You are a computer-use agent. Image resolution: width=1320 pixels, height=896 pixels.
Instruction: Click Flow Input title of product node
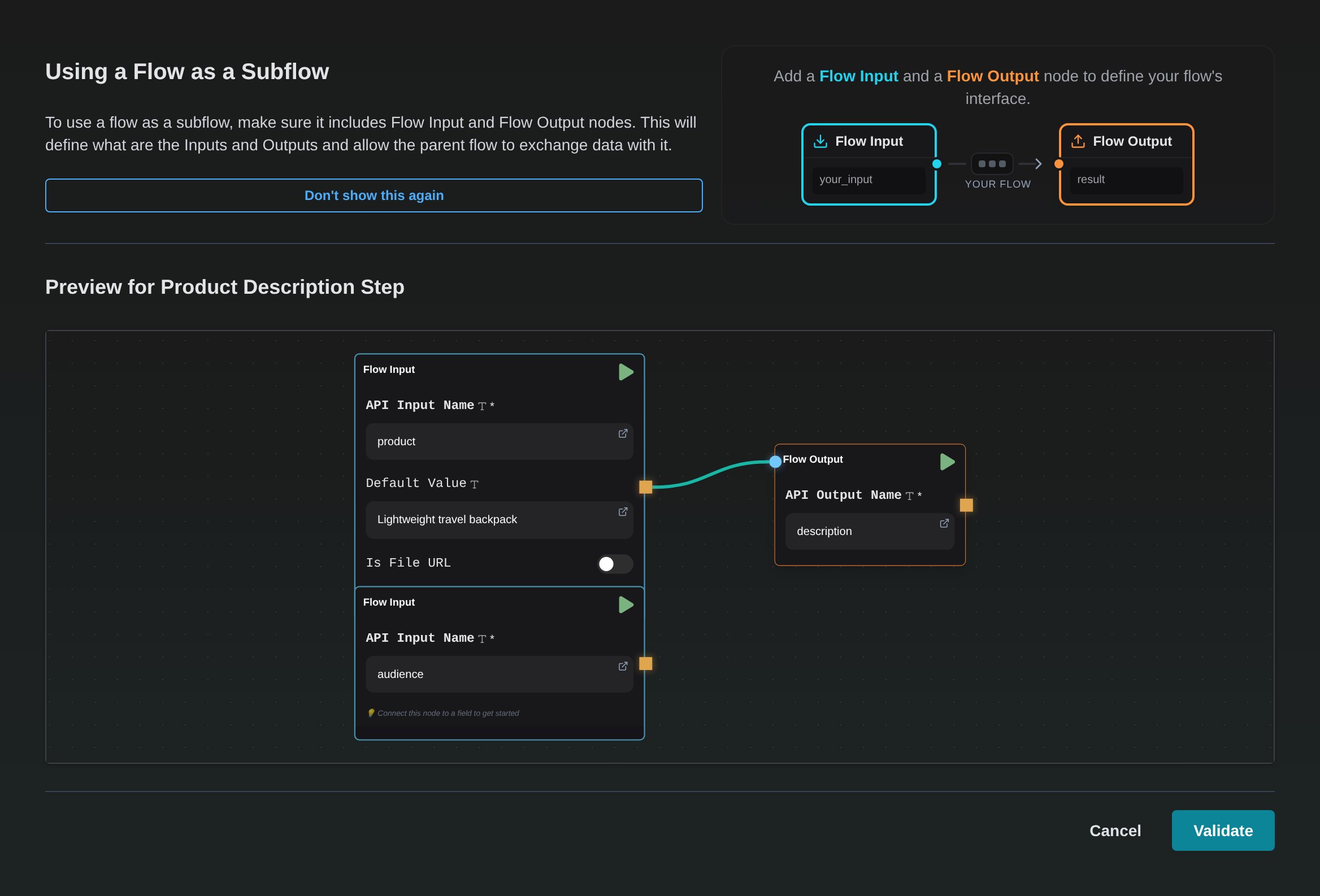(389, 369)
